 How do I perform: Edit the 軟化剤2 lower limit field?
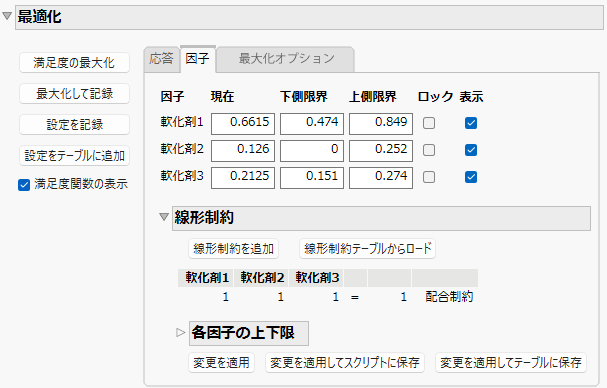click(x=312, y=151)
